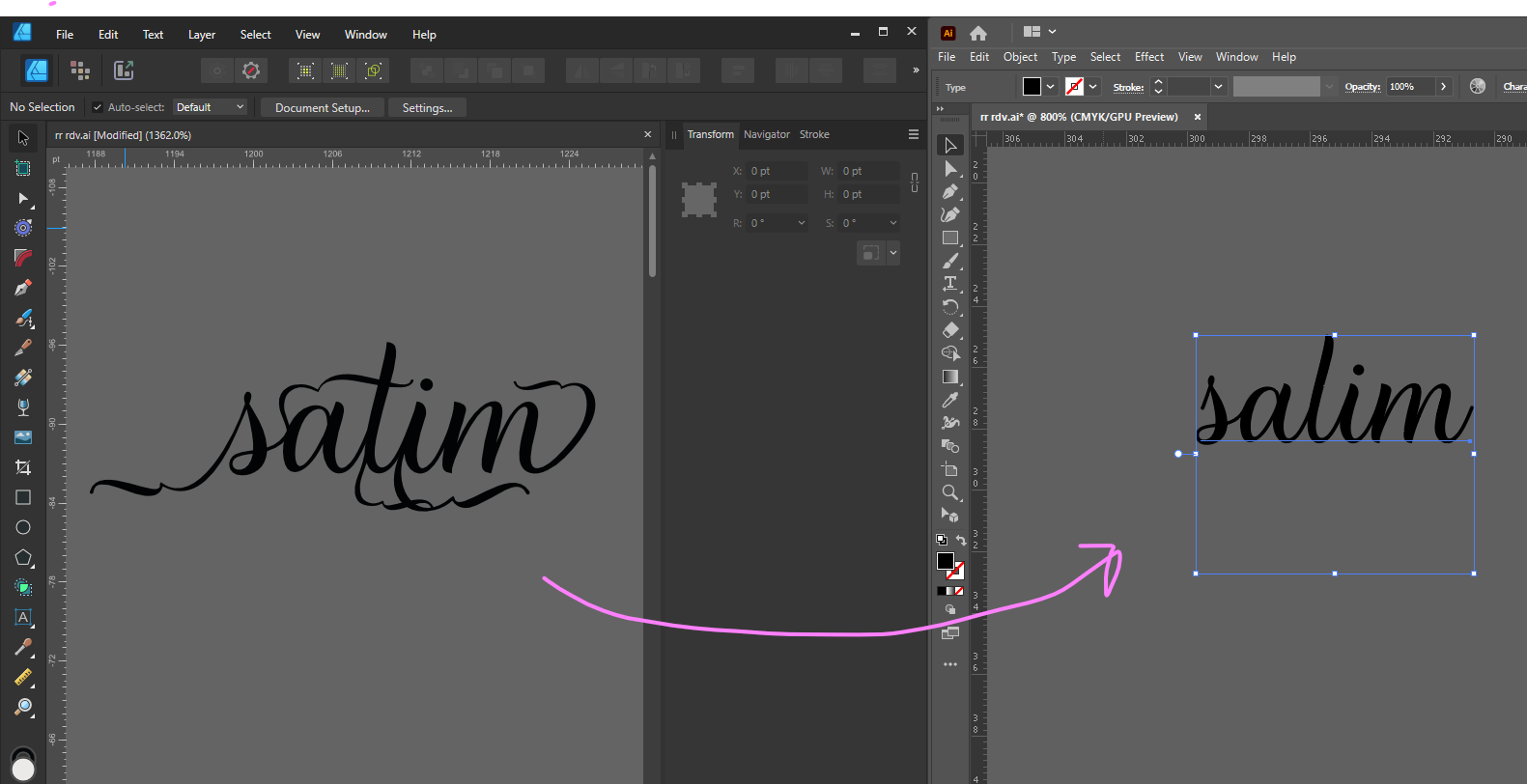This screenshot has height=784, width=1527.
Task: Open the Effect menu in Illustrator
Action: coord(1149,57)
